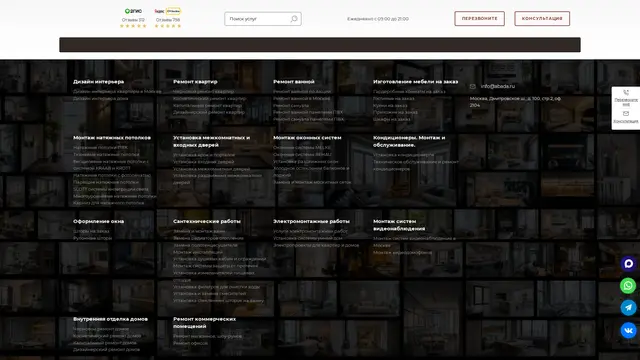Click the 'Поиск услуг' search field
Image resolution: width=640 pixels, height=360 pixels.
[263, 19]
